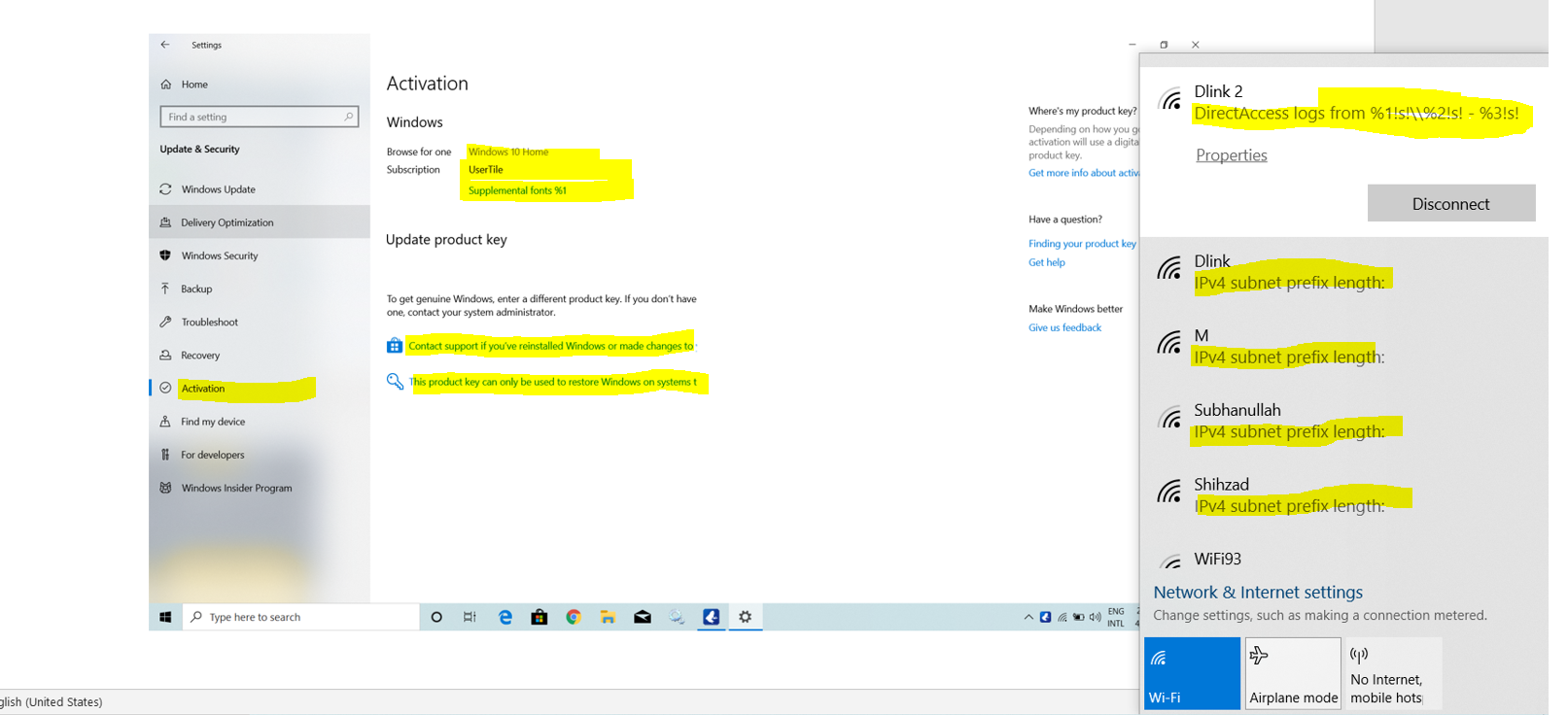1568x715 pixels.
Task: Click the Find a setting search box
Action: pos(260,117)
